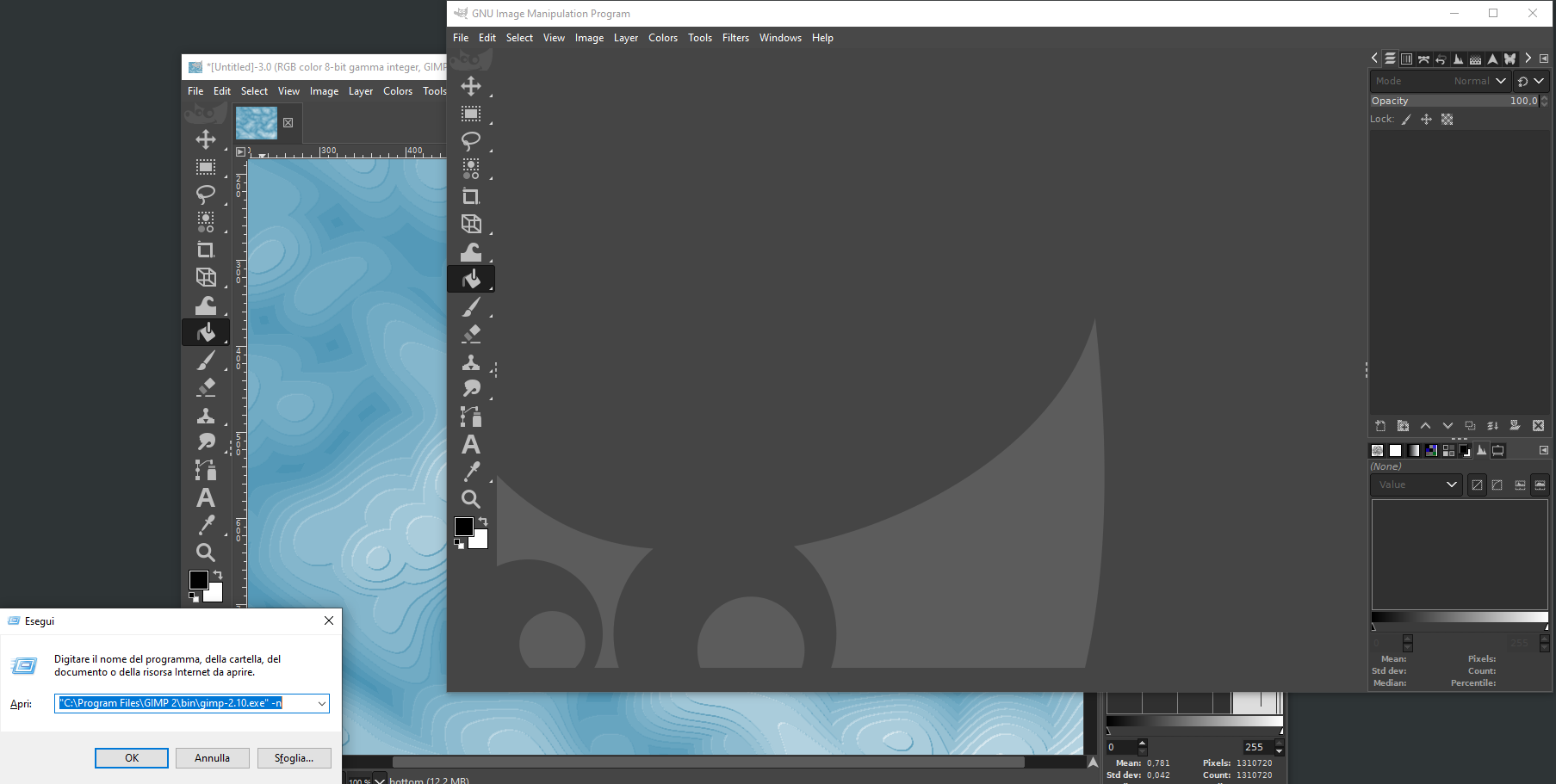The height and width of the screenshot is (784, 1556).
Task: Click black foreground color swatch in main toolbox
Action: coord(463,526)
